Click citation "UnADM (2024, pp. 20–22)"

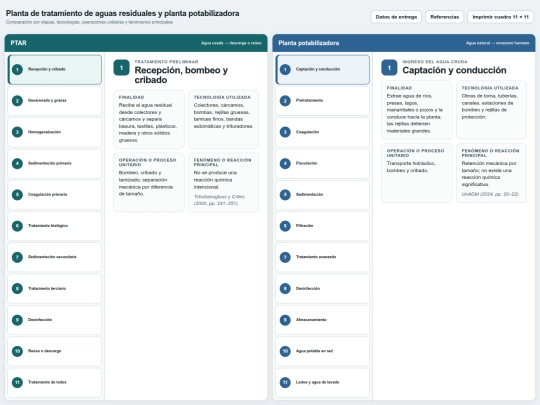pos(490,194)
